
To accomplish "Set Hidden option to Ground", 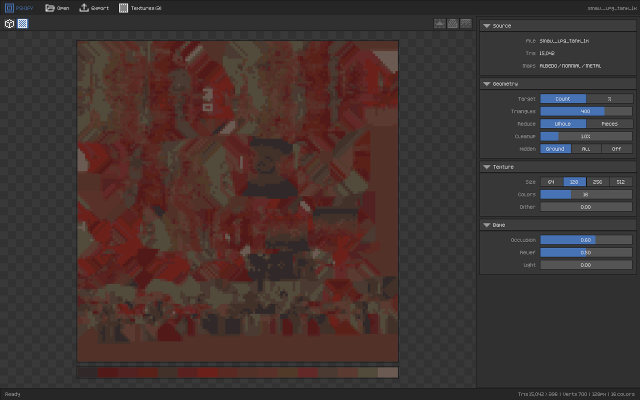I will (x=556, y=149).
